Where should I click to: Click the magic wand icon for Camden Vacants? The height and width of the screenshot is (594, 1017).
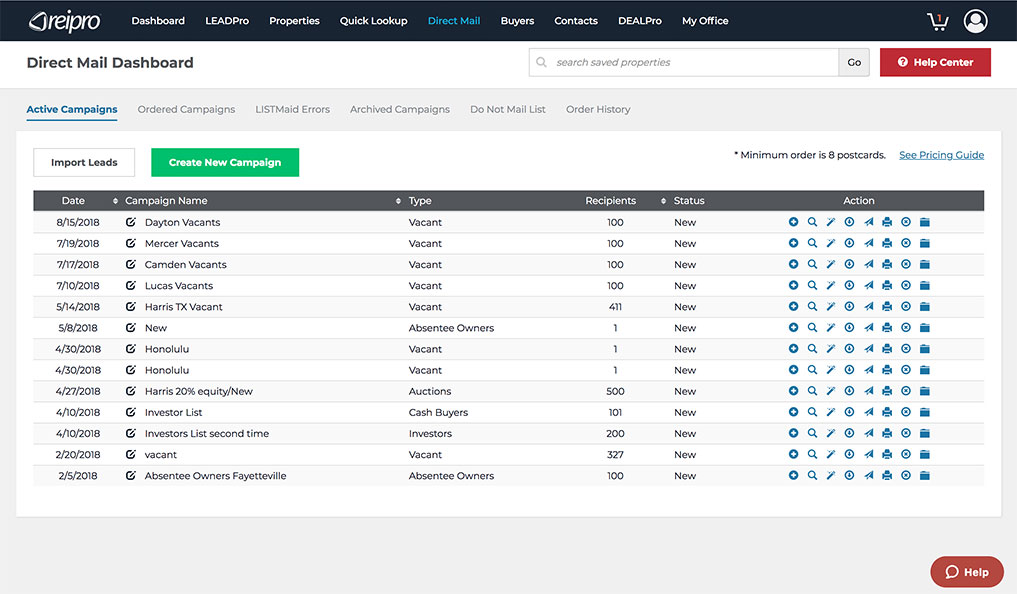[830, 265]
